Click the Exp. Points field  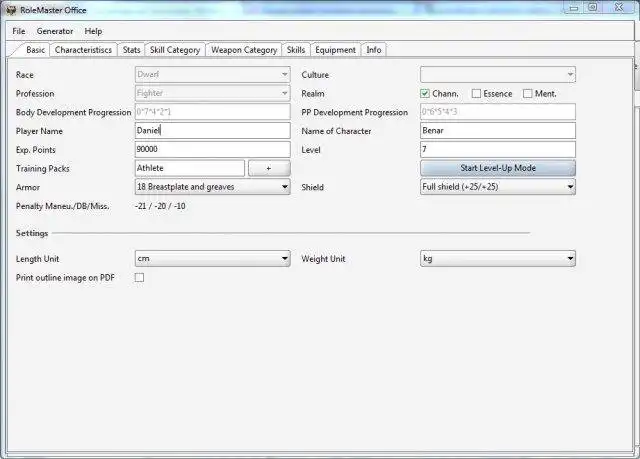213,149
